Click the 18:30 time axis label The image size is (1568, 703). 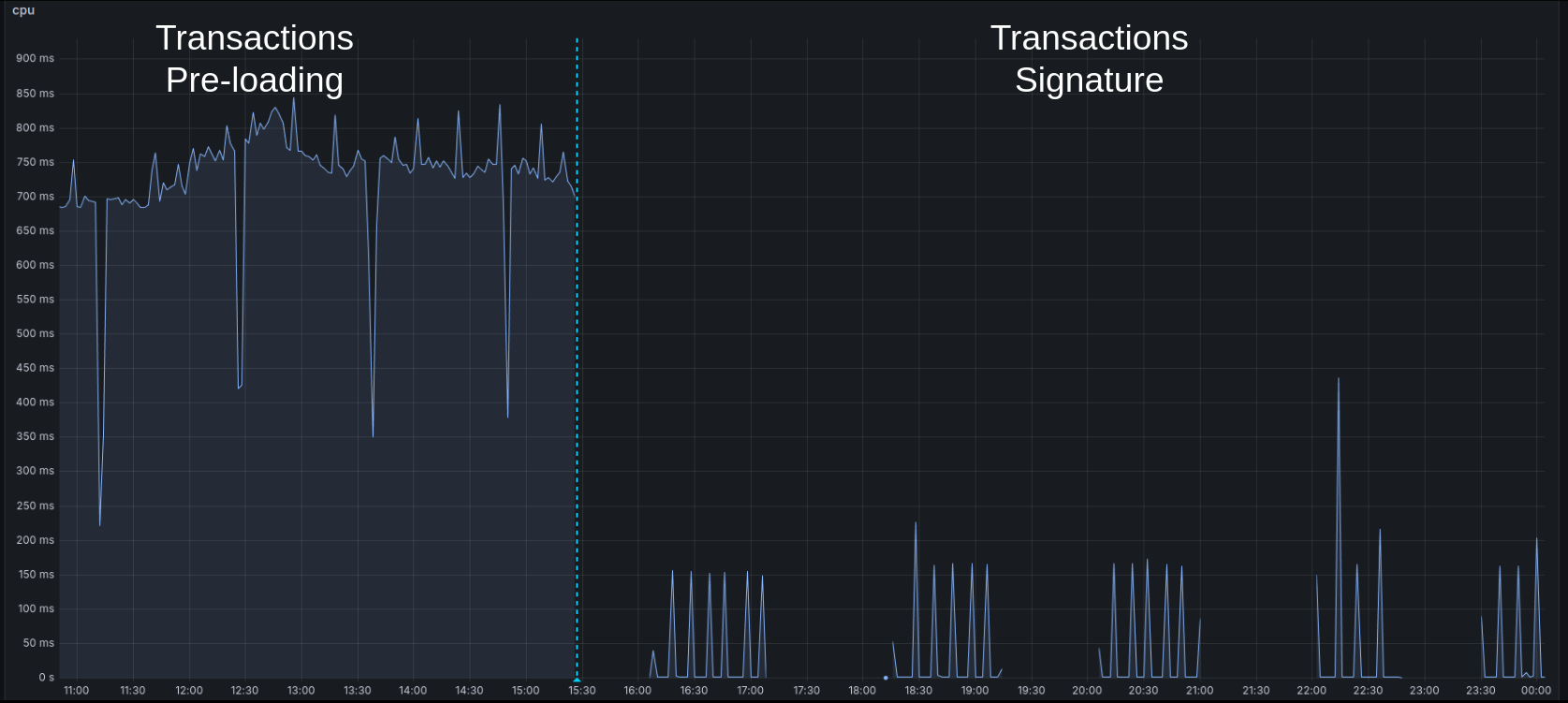point(918,691)
